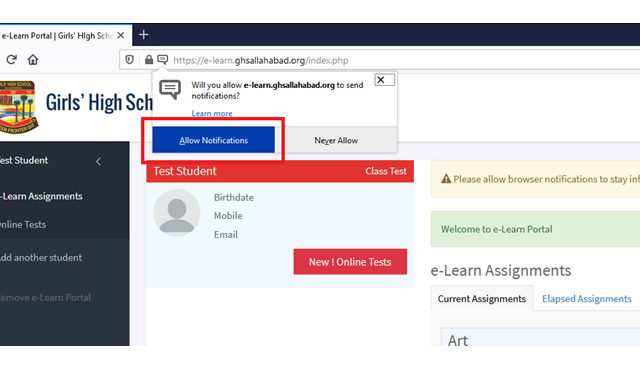Switch to Current Assignments tab
Screen dimensions: 640x369
point(482,299)
